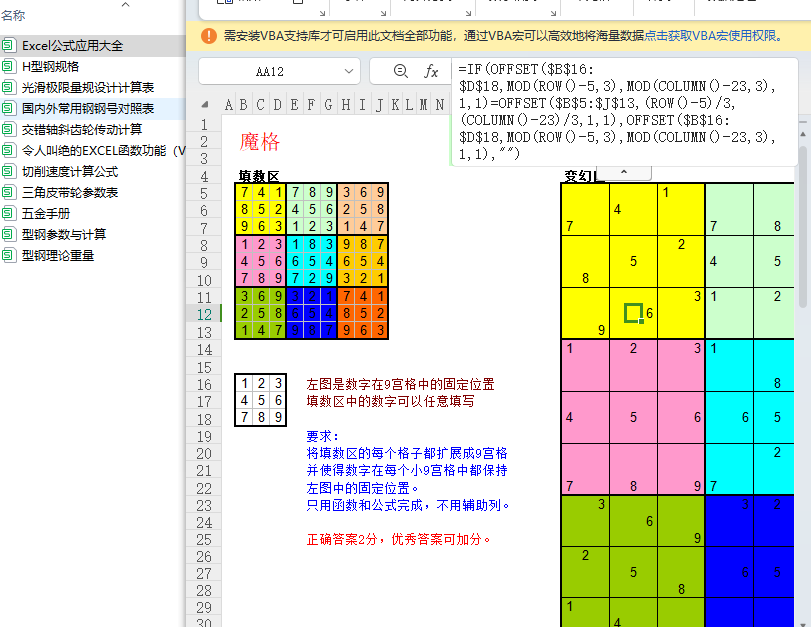Viewport: 811px width, 627px height.
Task: Click the 要求: heading text
Action: click(x=322, y=436)
